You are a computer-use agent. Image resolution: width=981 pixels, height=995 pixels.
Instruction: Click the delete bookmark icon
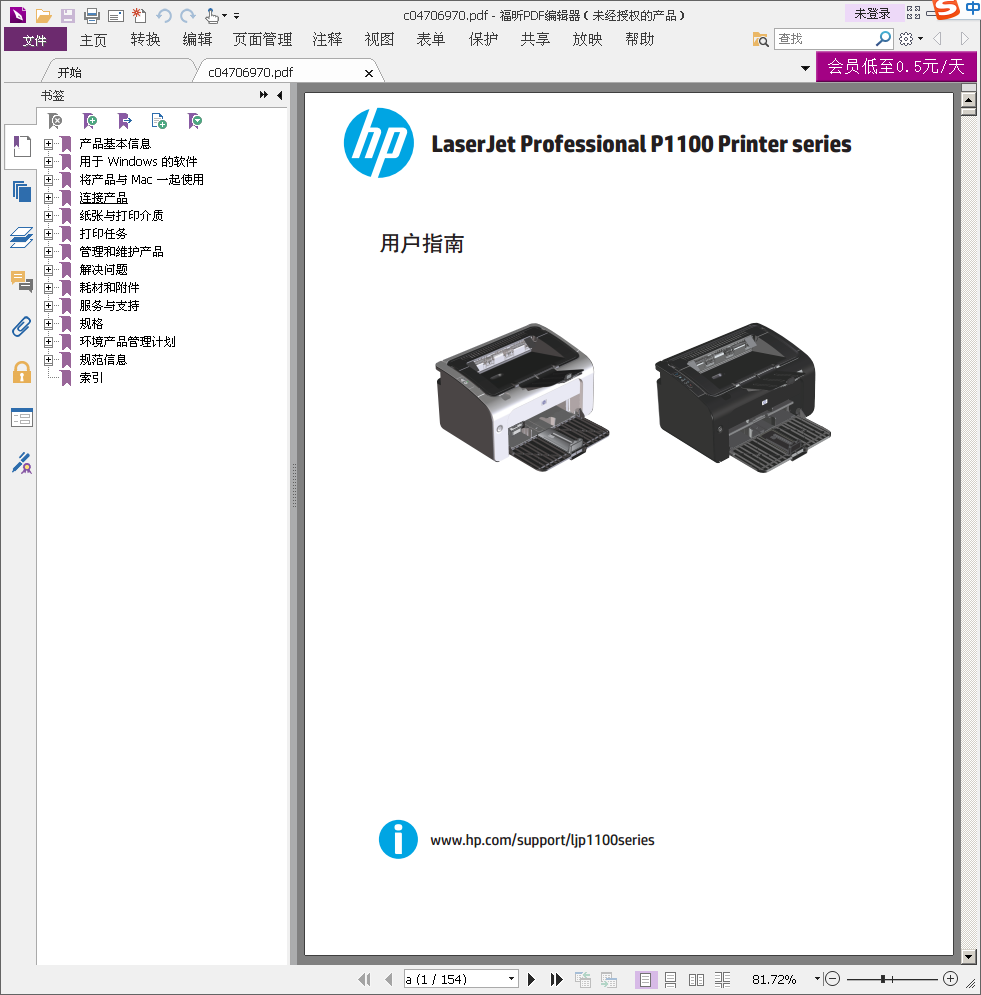coord(55,121)
